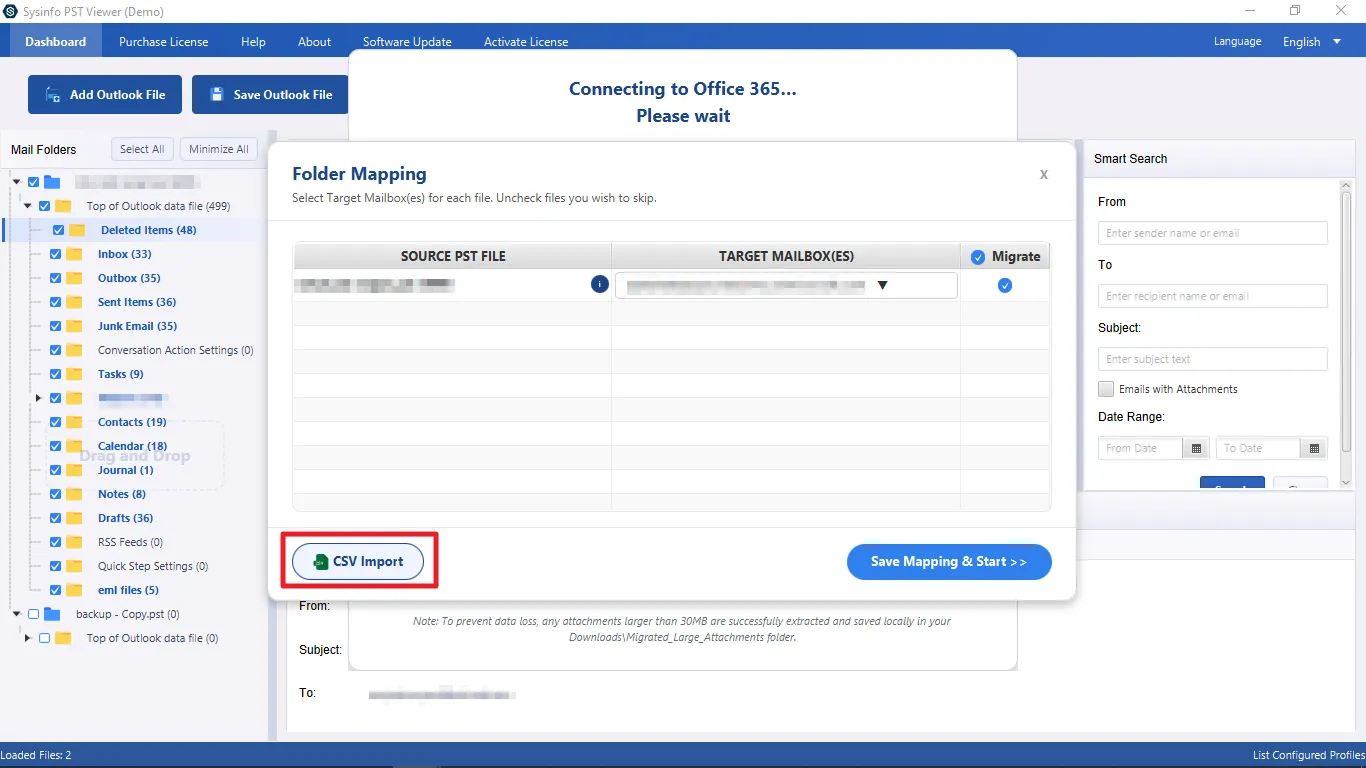This screenshot has width=1366, height=768.
Task: Click the Notes (8) folder icon
Action: click(x=74, y=494)
